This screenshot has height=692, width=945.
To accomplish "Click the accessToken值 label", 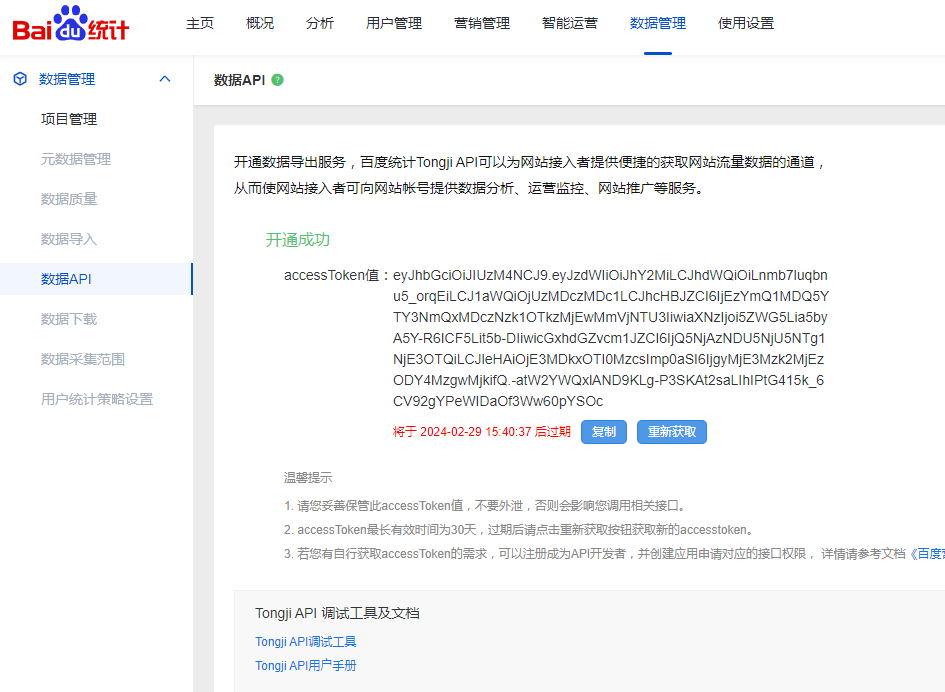I will point(331,275).
